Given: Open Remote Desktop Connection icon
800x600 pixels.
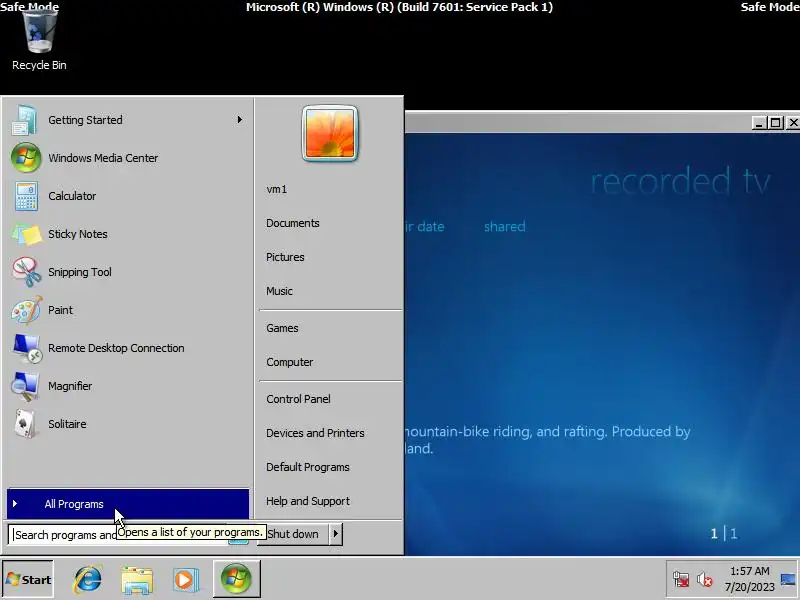Looking at the screenshot, I should pyautogui.click(x=26, y=348).
